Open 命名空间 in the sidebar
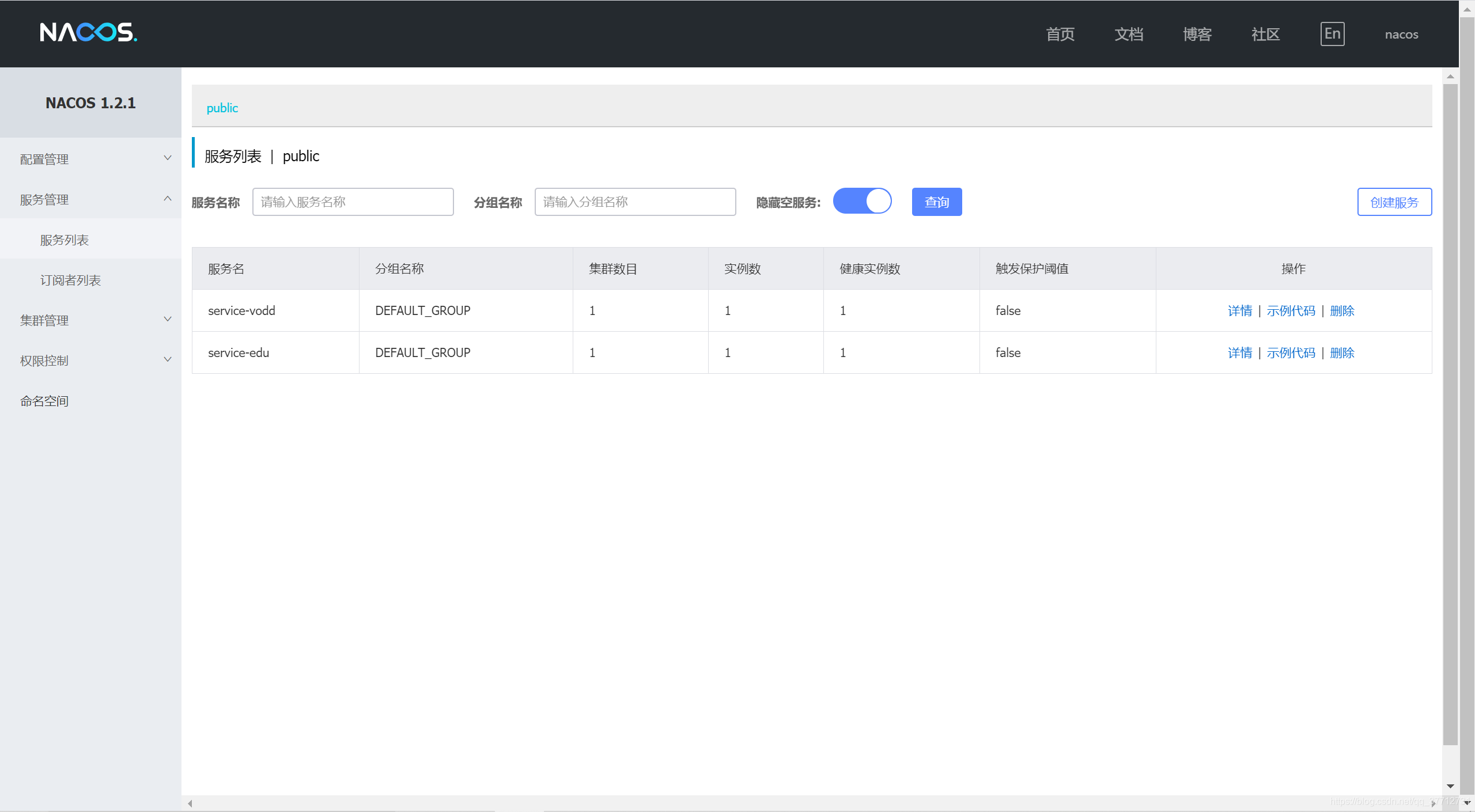The image size is (1475, 812). click(x=90, y=401)
